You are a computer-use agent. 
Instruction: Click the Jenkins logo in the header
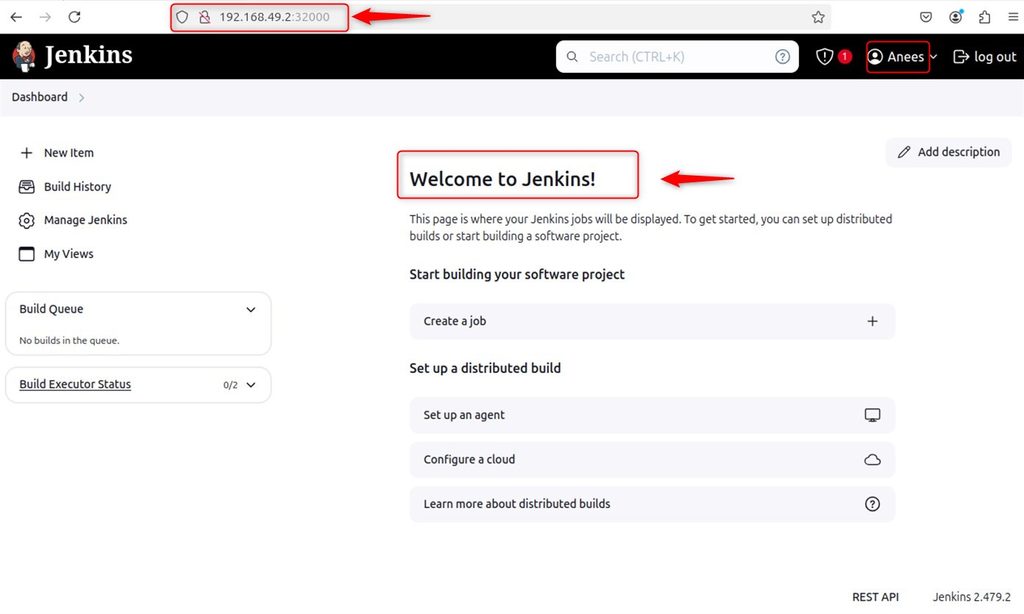coord(24,56)
